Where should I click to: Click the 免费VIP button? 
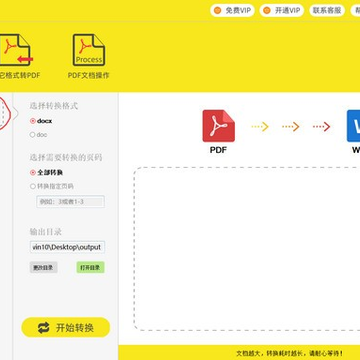pyautogui.click(x=232, y=10)
